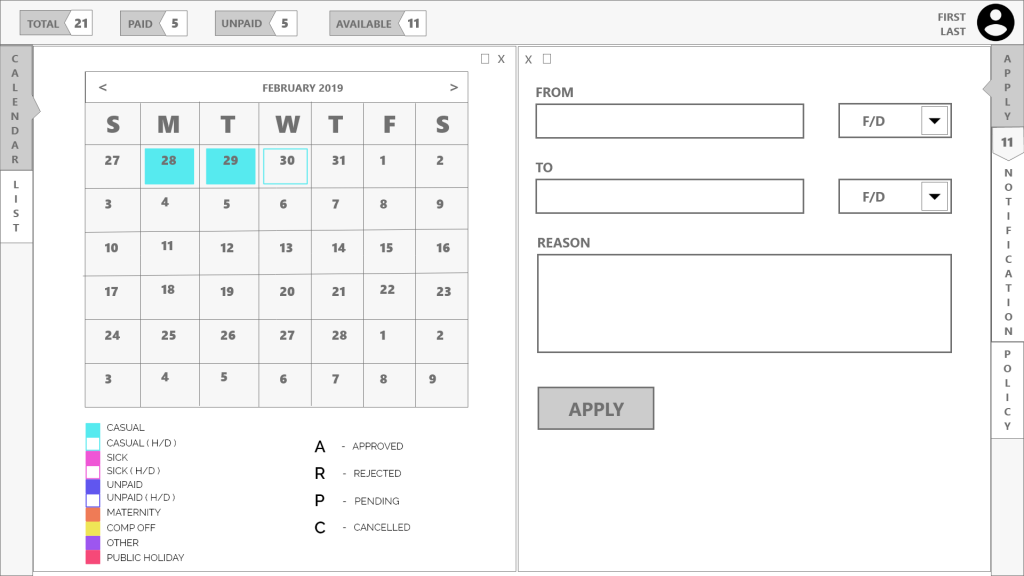The image size is (1024, 576).
Task: Click the COMP OFF yellow legend swatch
Action: point(93,528)
